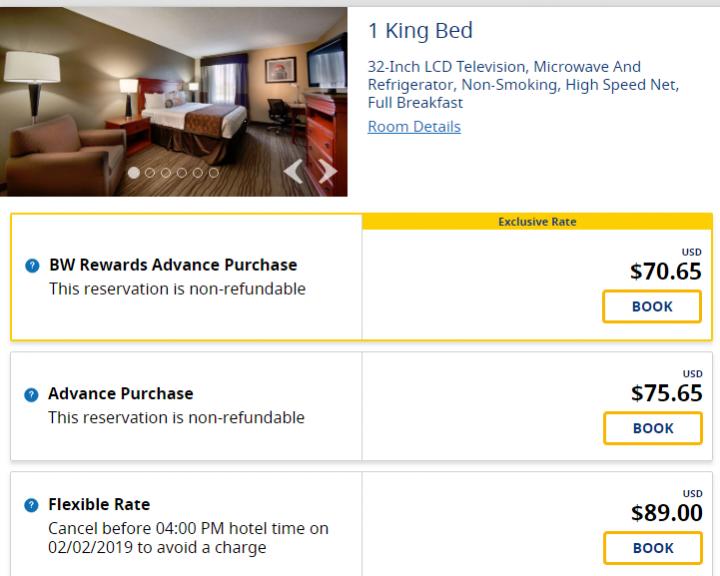720x576 pixels.
Task: Select the BW Rewards Advance Purchase title
Action: (173, 265)
